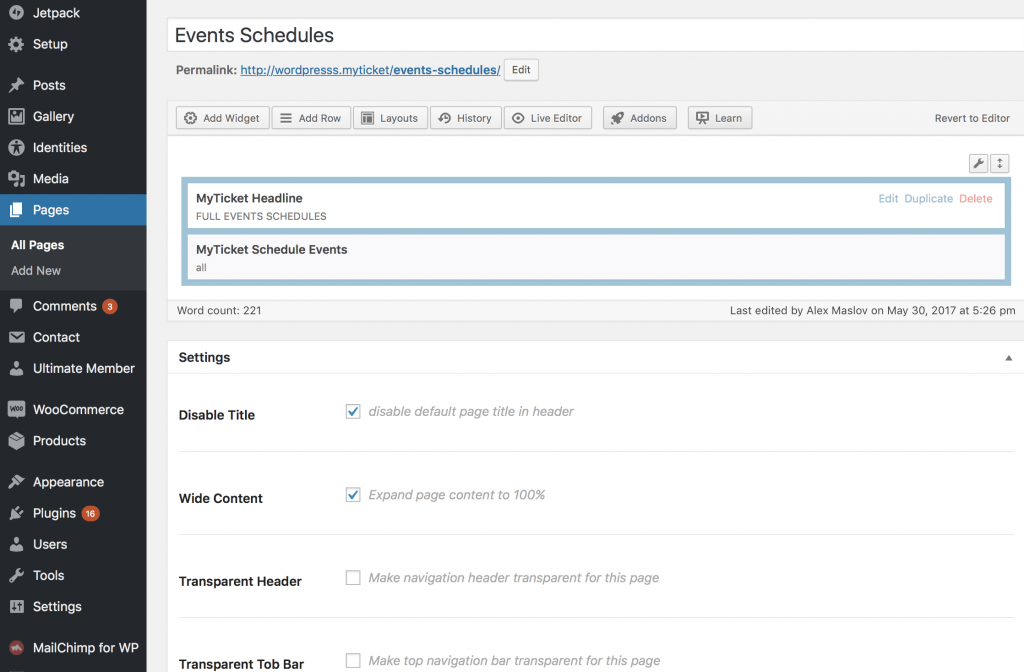Click the Appearance paintbrush icon
Image resolution: width=1024 pixels, height=672 pixels.
(16, 482)
